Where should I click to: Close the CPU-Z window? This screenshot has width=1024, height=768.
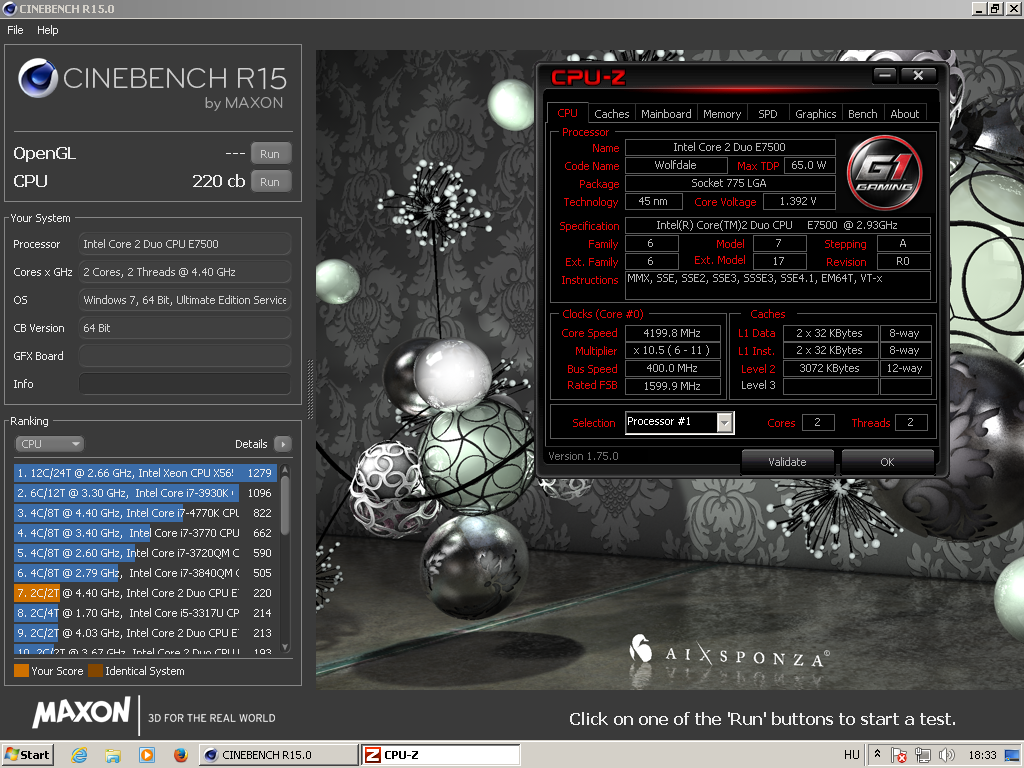(918, 75)
